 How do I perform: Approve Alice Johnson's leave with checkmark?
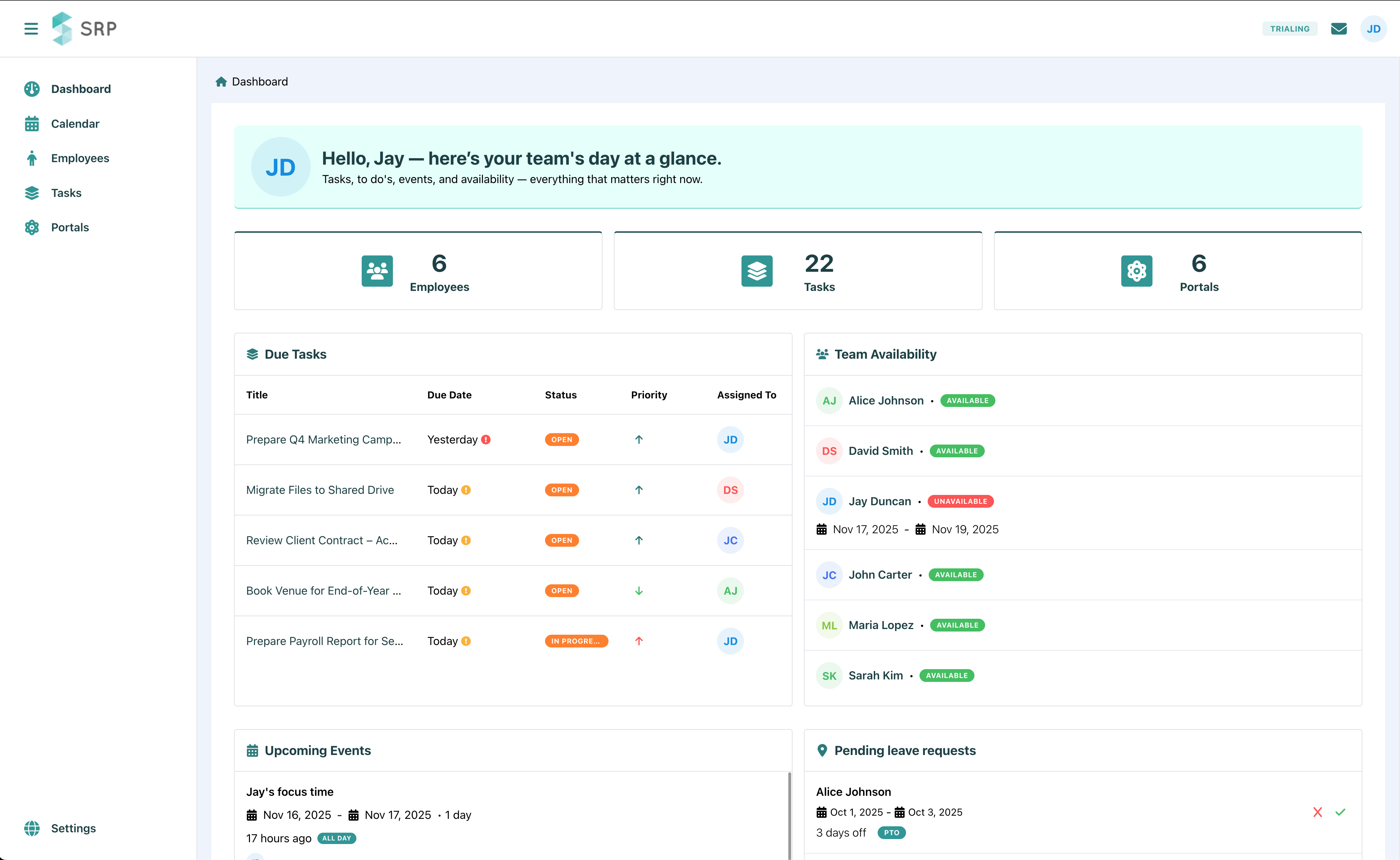(1340, 812)
